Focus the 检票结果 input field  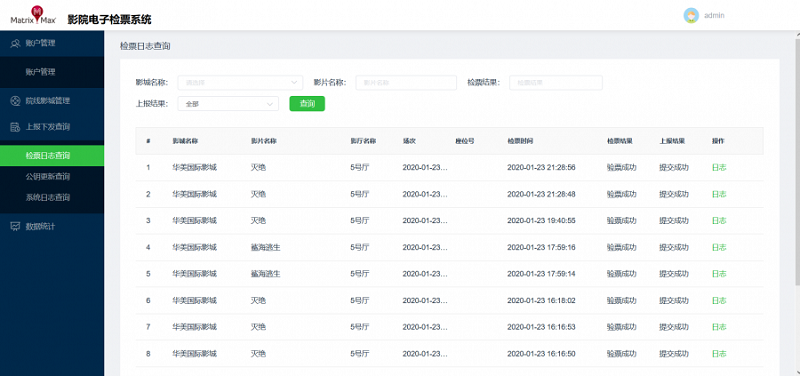(x=556, y=83)
